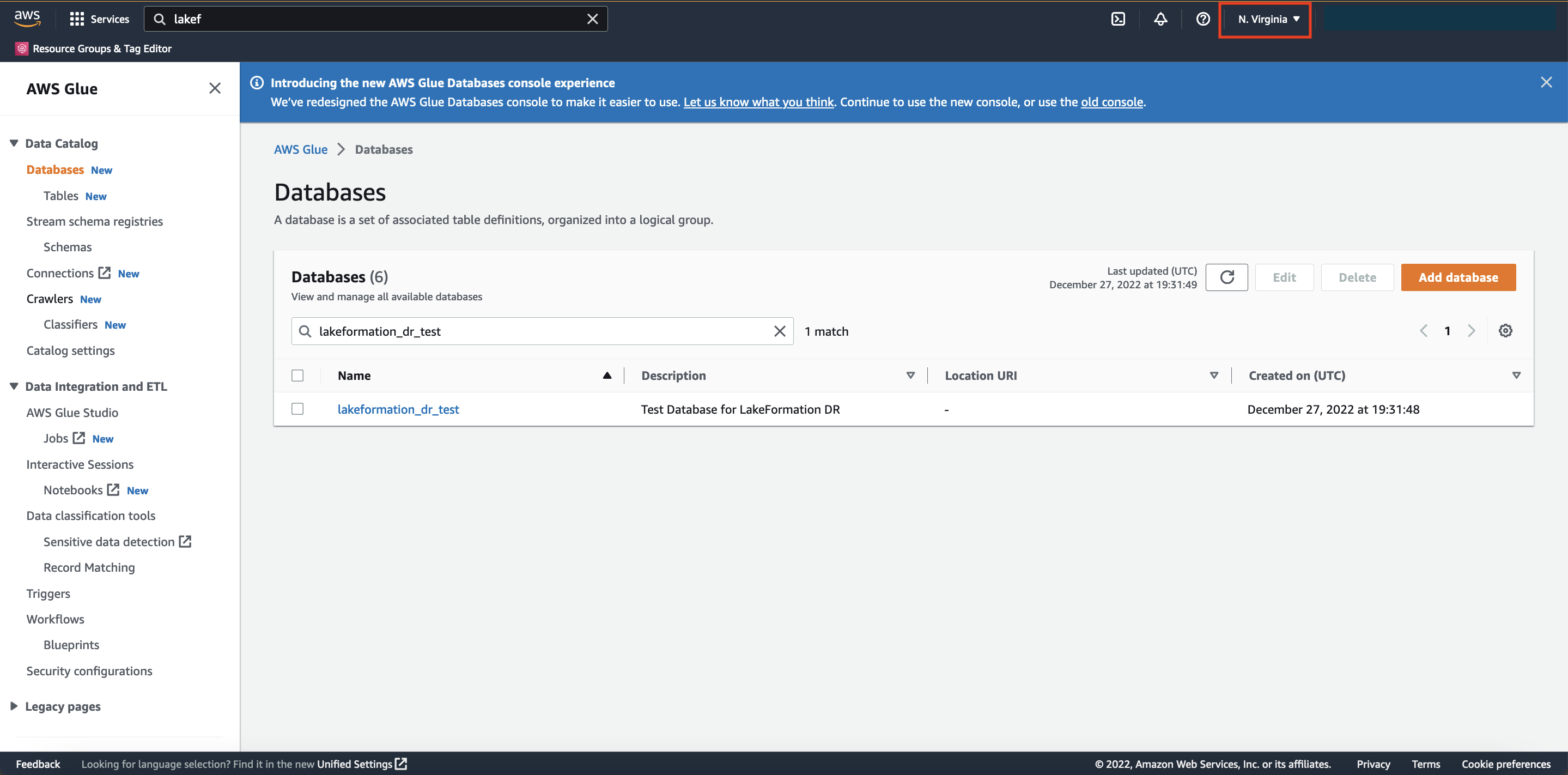Sort ascending by Name column arrow

click(607, 376)
